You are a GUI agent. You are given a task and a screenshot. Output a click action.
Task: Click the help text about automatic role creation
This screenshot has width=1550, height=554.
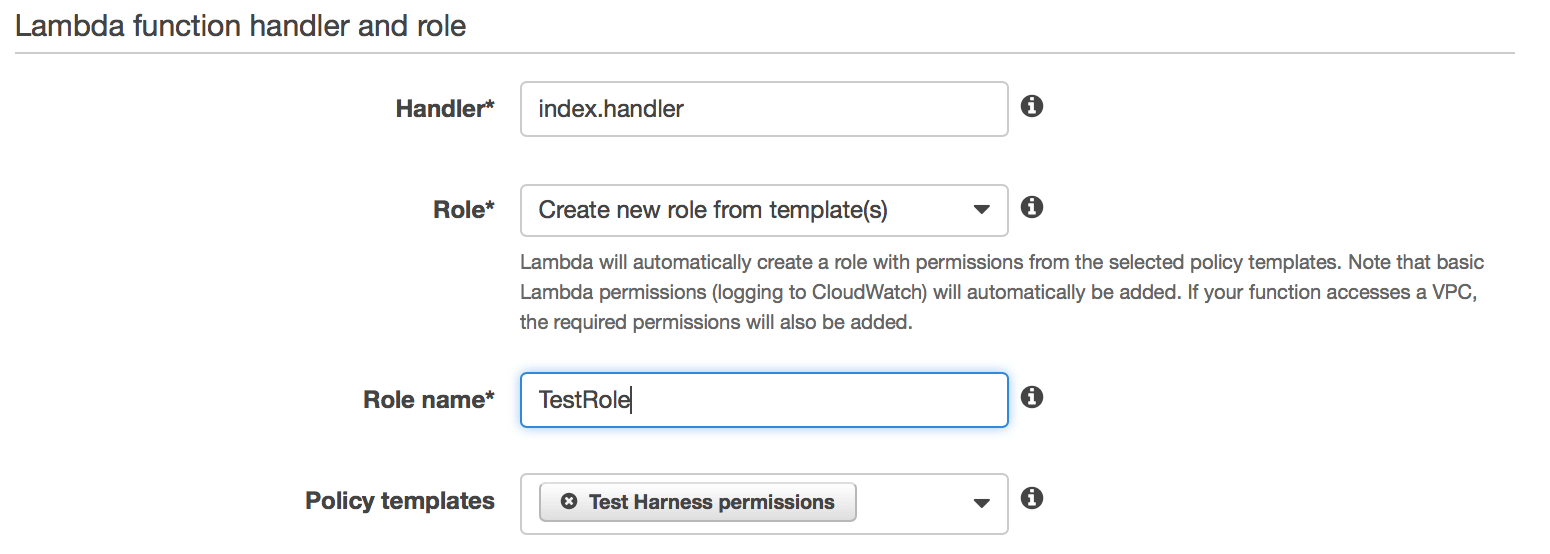click(x=1002, y=293)
